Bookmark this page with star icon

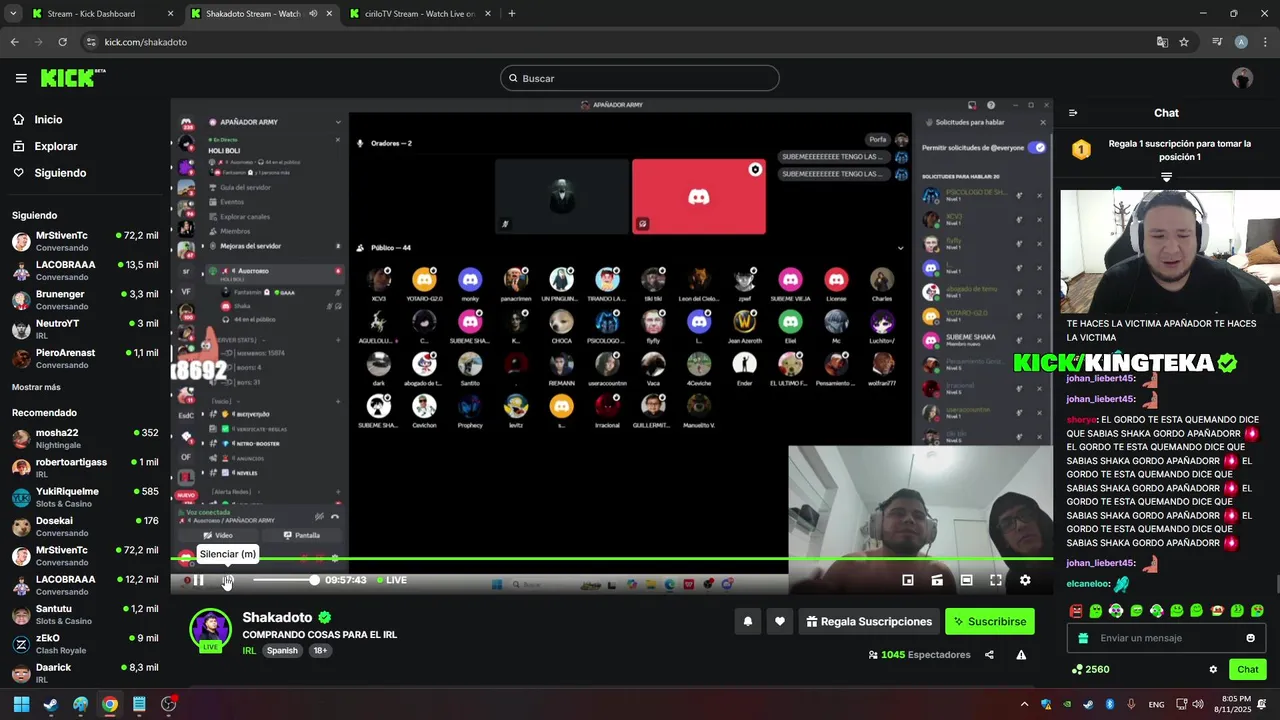click(x=1184, y=42)
